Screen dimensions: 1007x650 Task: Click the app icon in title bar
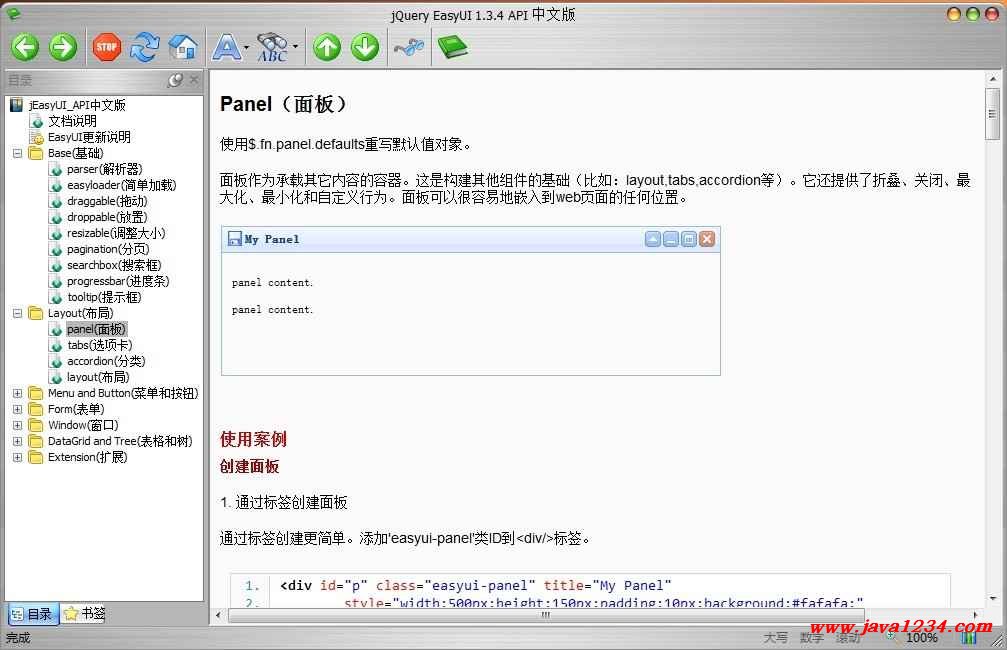pyautogui.click(x=13, y=13)
